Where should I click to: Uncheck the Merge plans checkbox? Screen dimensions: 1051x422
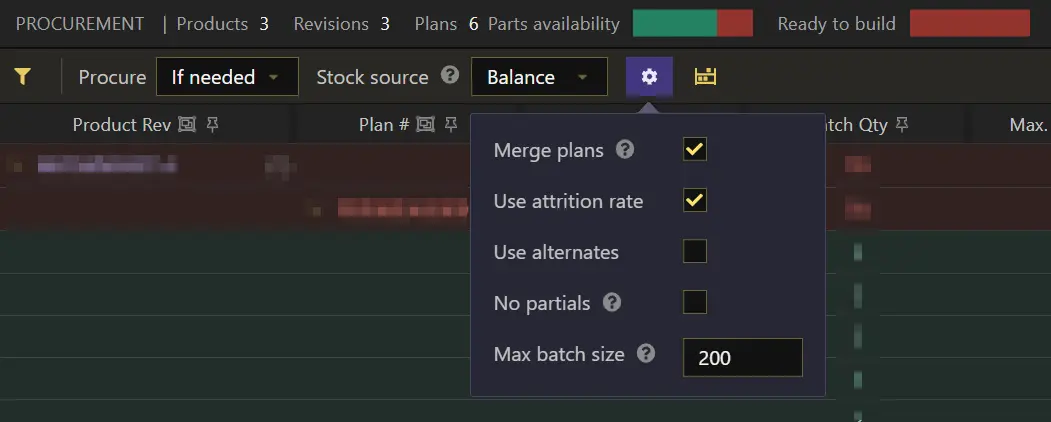[695, 150]
